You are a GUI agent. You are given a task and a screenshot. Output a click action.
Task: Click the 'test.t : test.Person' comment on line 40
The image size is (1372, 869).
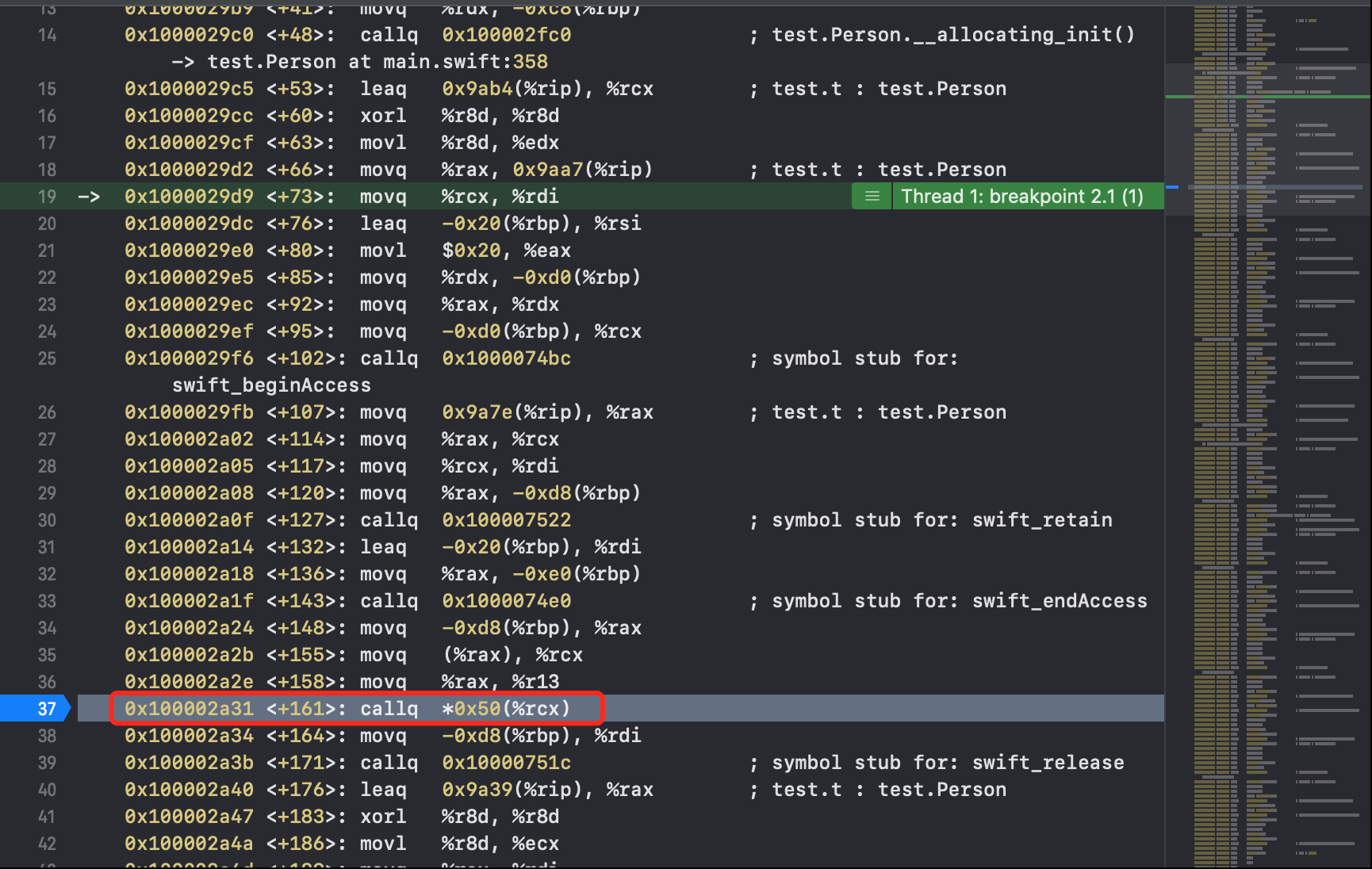(889, 790)
